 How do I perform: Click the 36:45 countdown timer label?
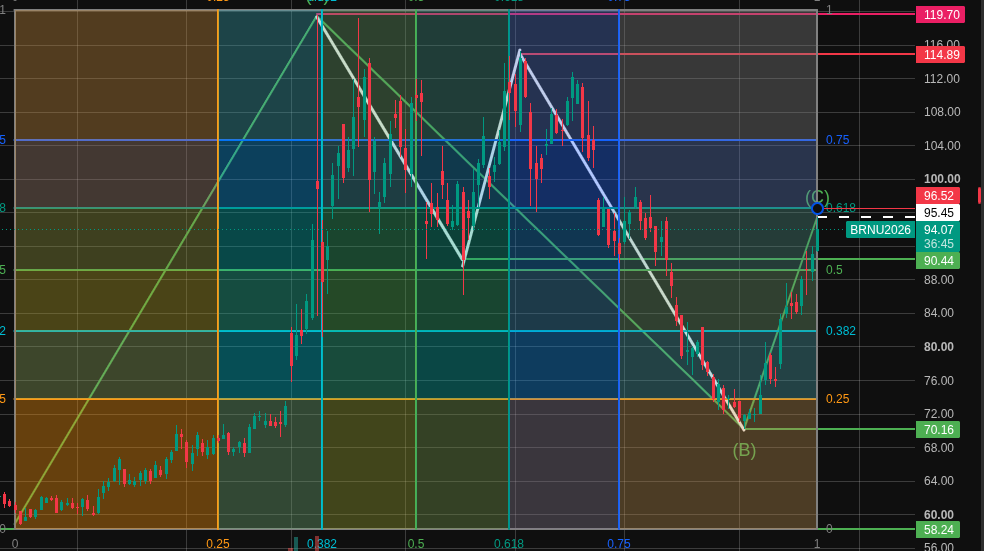click(938, 244)
